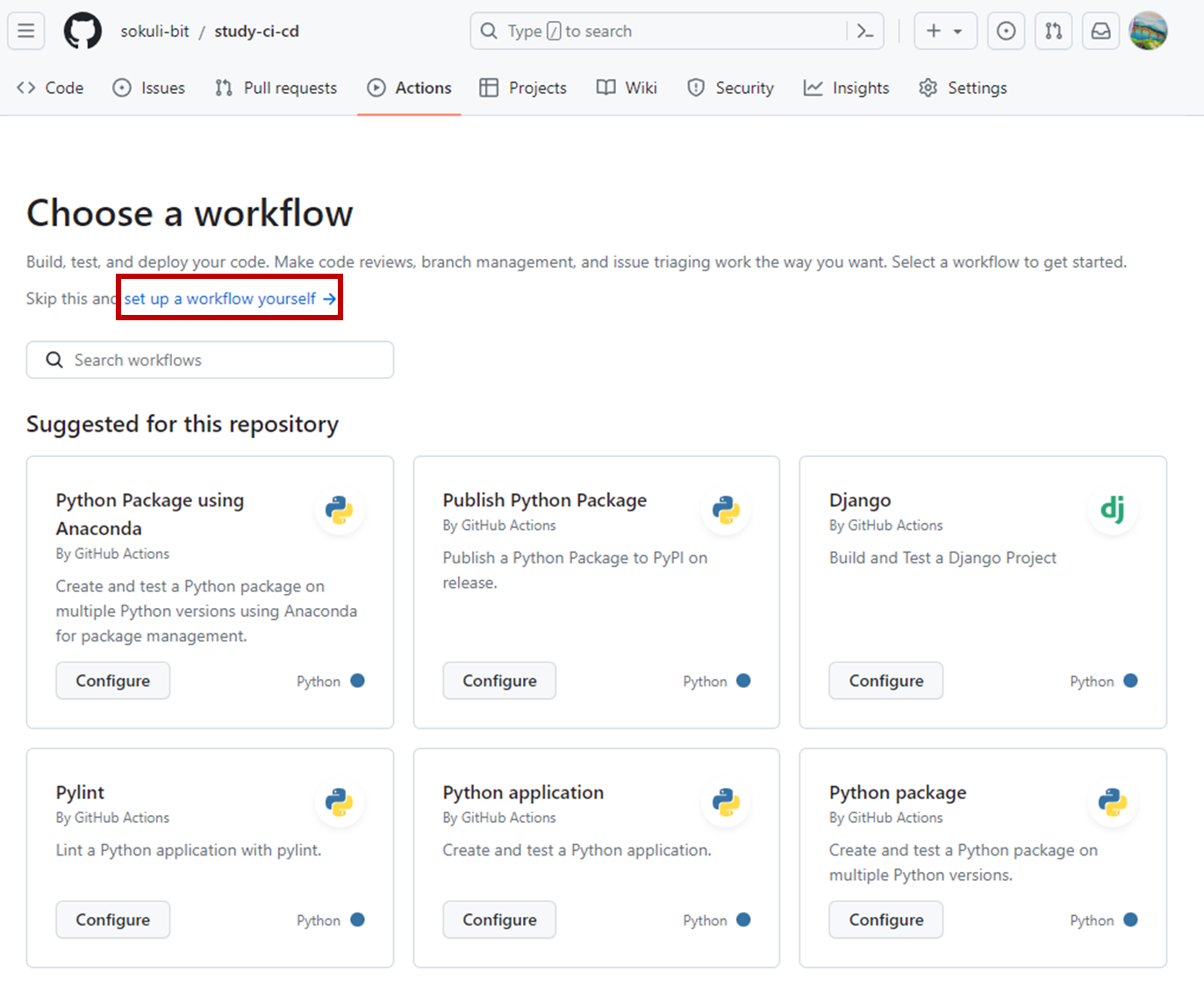Image resolution: width=1204 pixels, height=987 pixels.
Task: Open the Wiki tab
Action: [x=627, y=88]
